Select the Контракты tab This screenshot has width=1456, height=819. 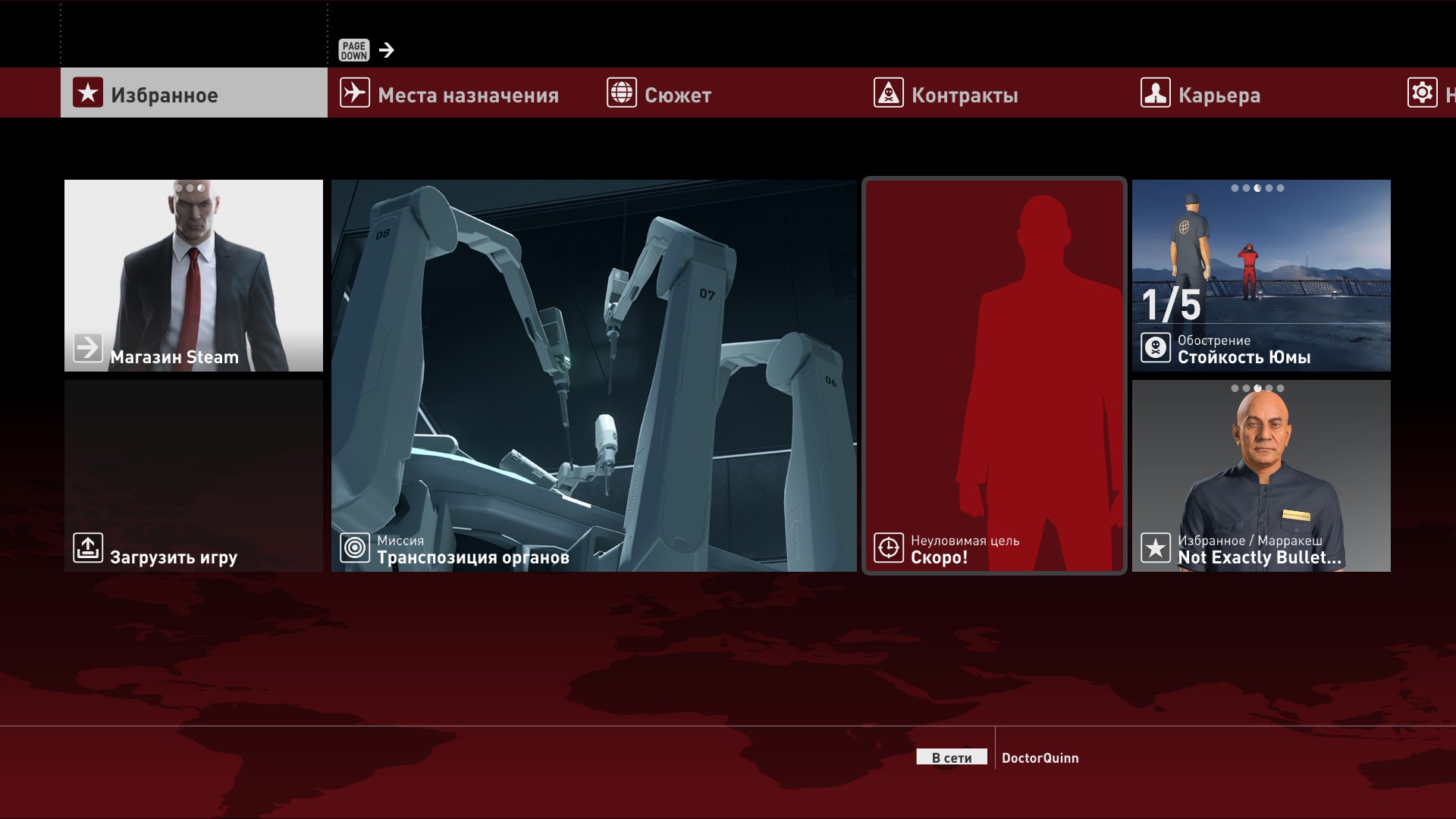pos(995,93)
